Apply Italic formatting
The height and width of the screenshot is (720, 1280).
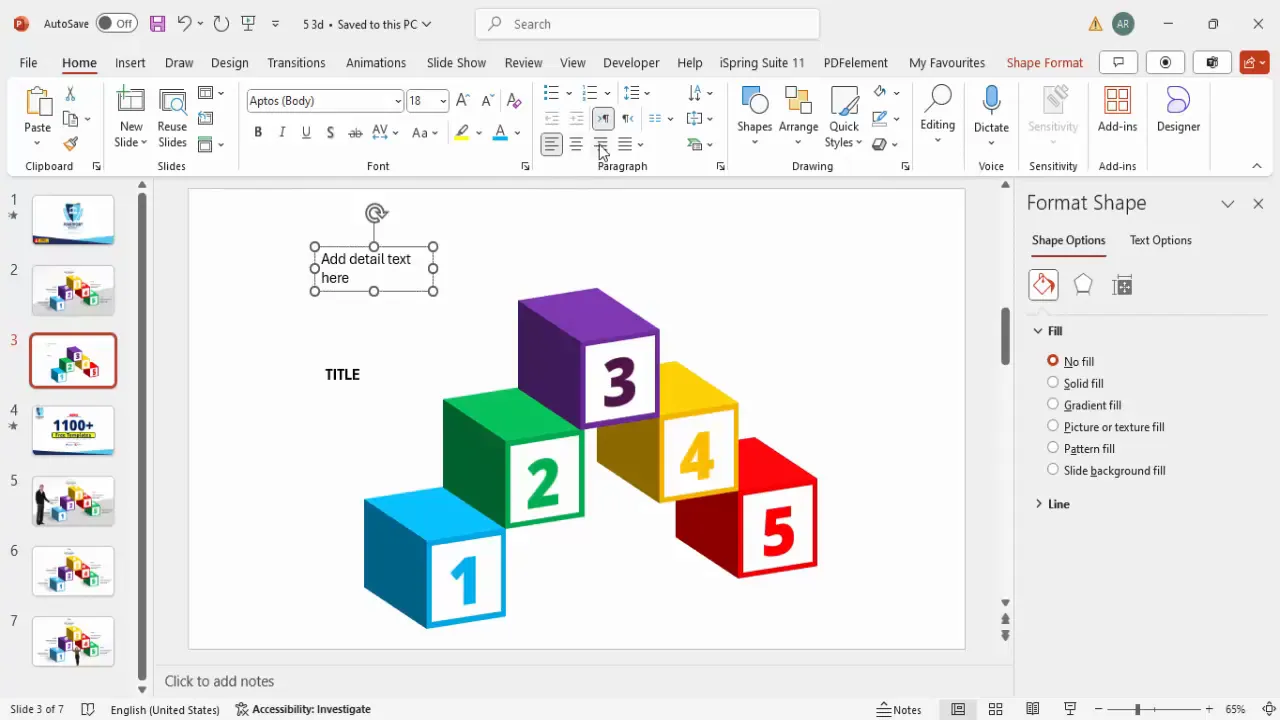tap(282, 132)
